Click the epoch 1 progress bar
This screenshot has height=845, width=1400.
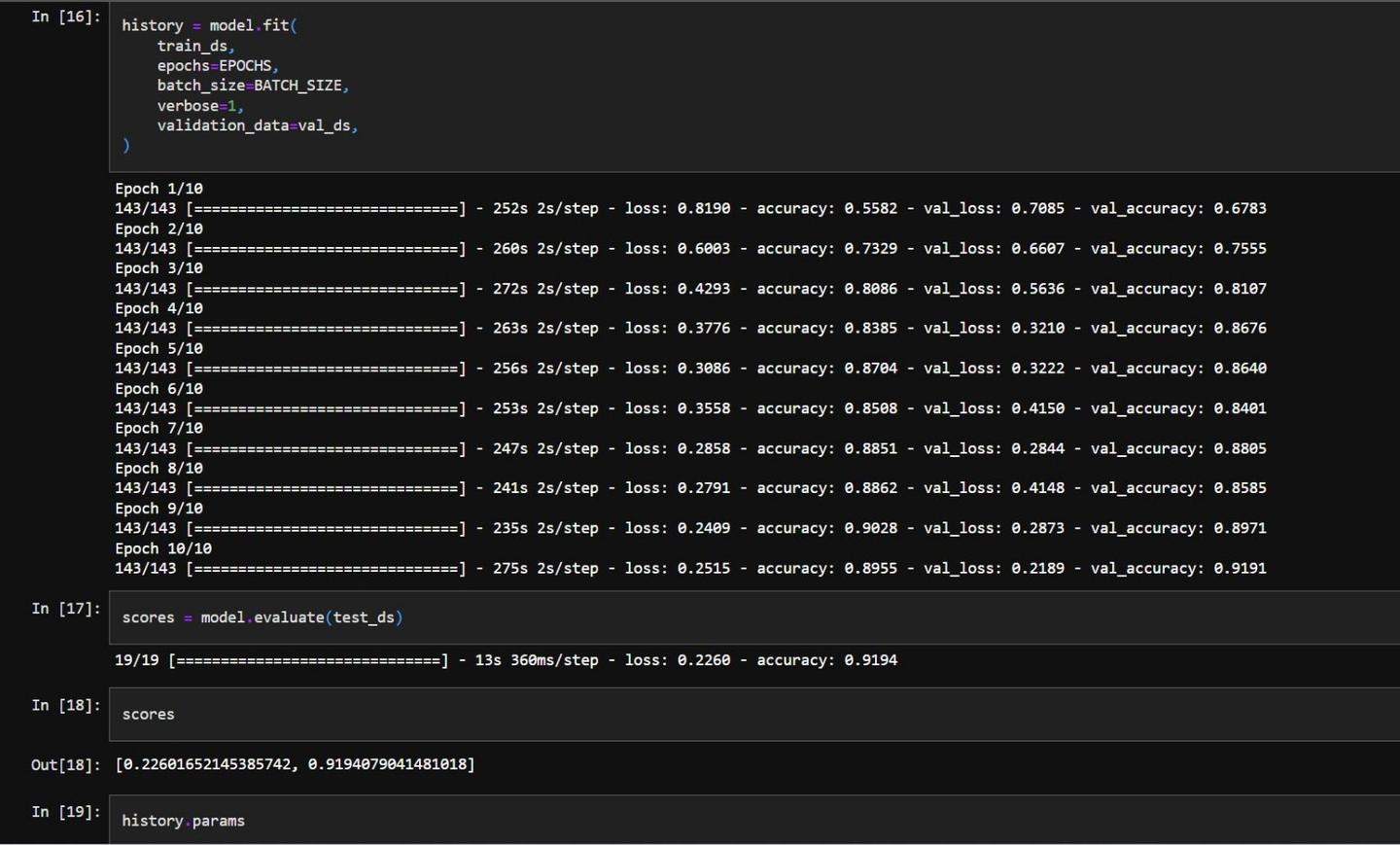(326, 208)
